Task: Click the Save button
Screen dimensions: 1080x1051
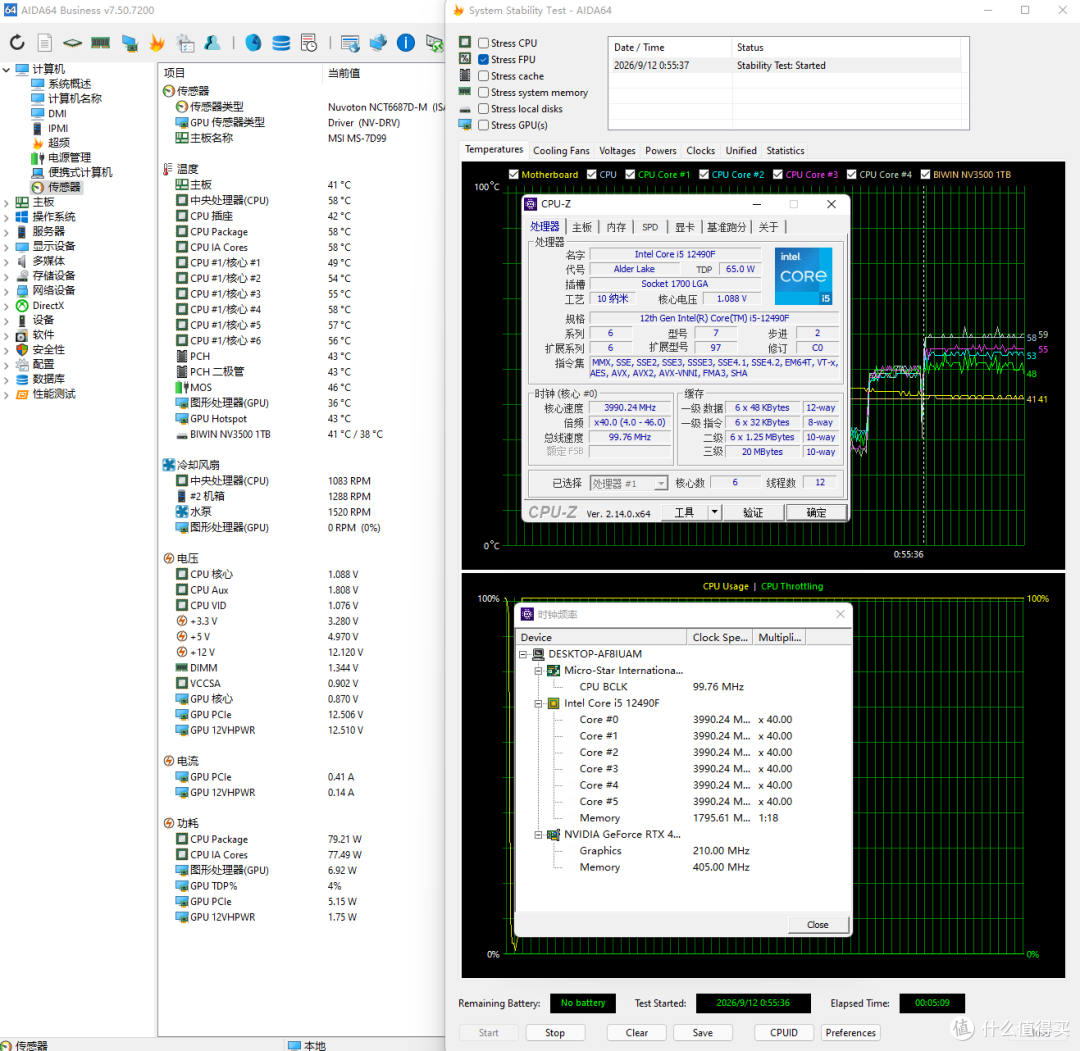Action: click(x=703, y=1032)
